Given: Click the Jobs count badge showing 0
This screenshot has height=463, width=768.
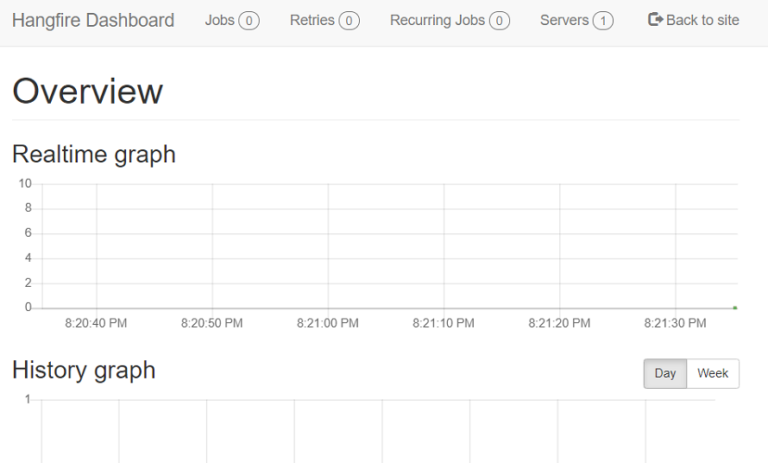Looking at the screenshot, I should 249,21.
